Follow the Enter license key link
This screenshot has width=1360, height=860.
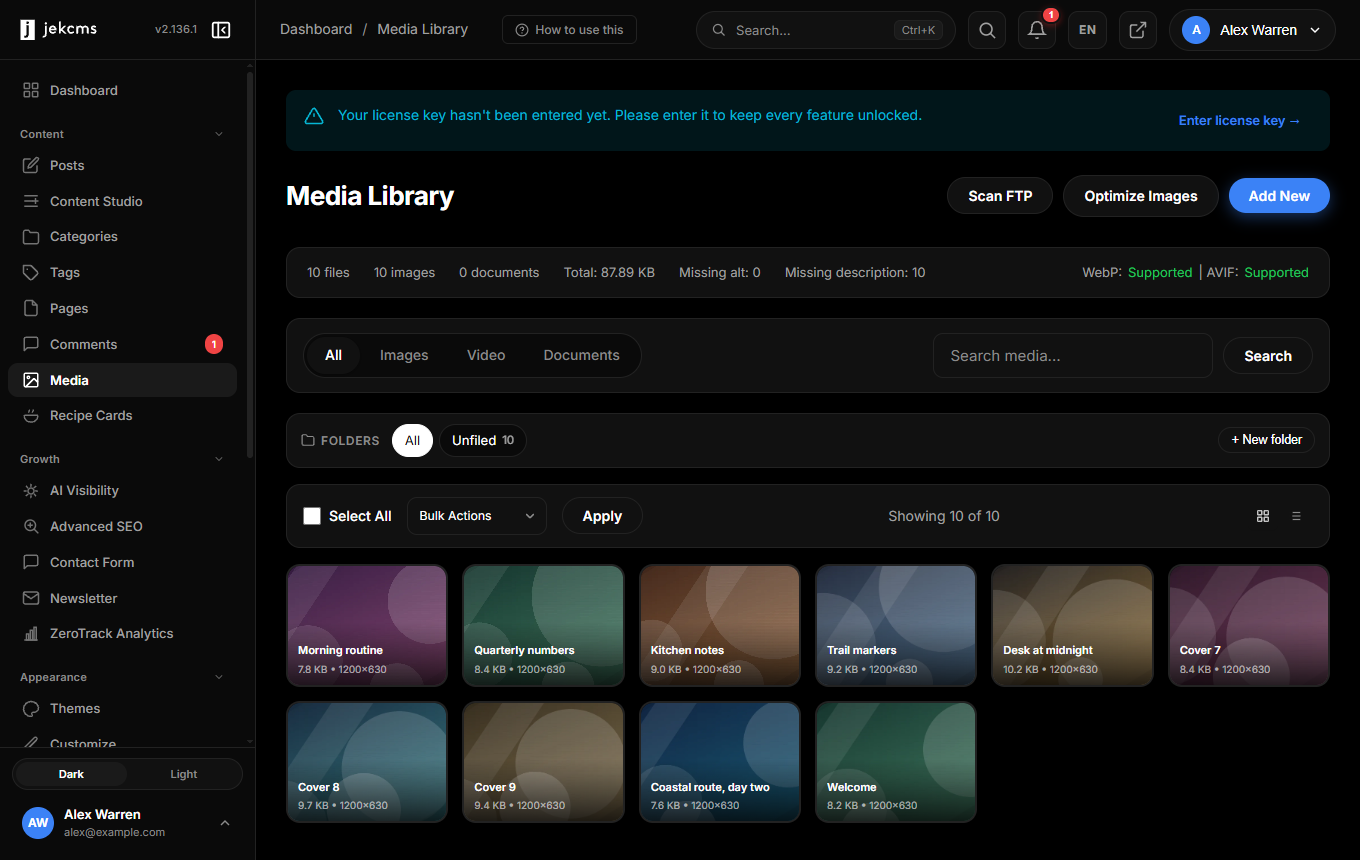point(1240,120)
